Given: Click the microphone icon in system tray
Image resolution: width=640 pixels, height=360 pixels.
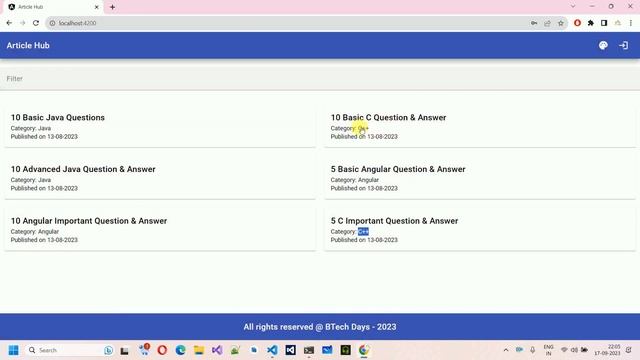Looking at the screenshot, I should (x=533, y=350).
